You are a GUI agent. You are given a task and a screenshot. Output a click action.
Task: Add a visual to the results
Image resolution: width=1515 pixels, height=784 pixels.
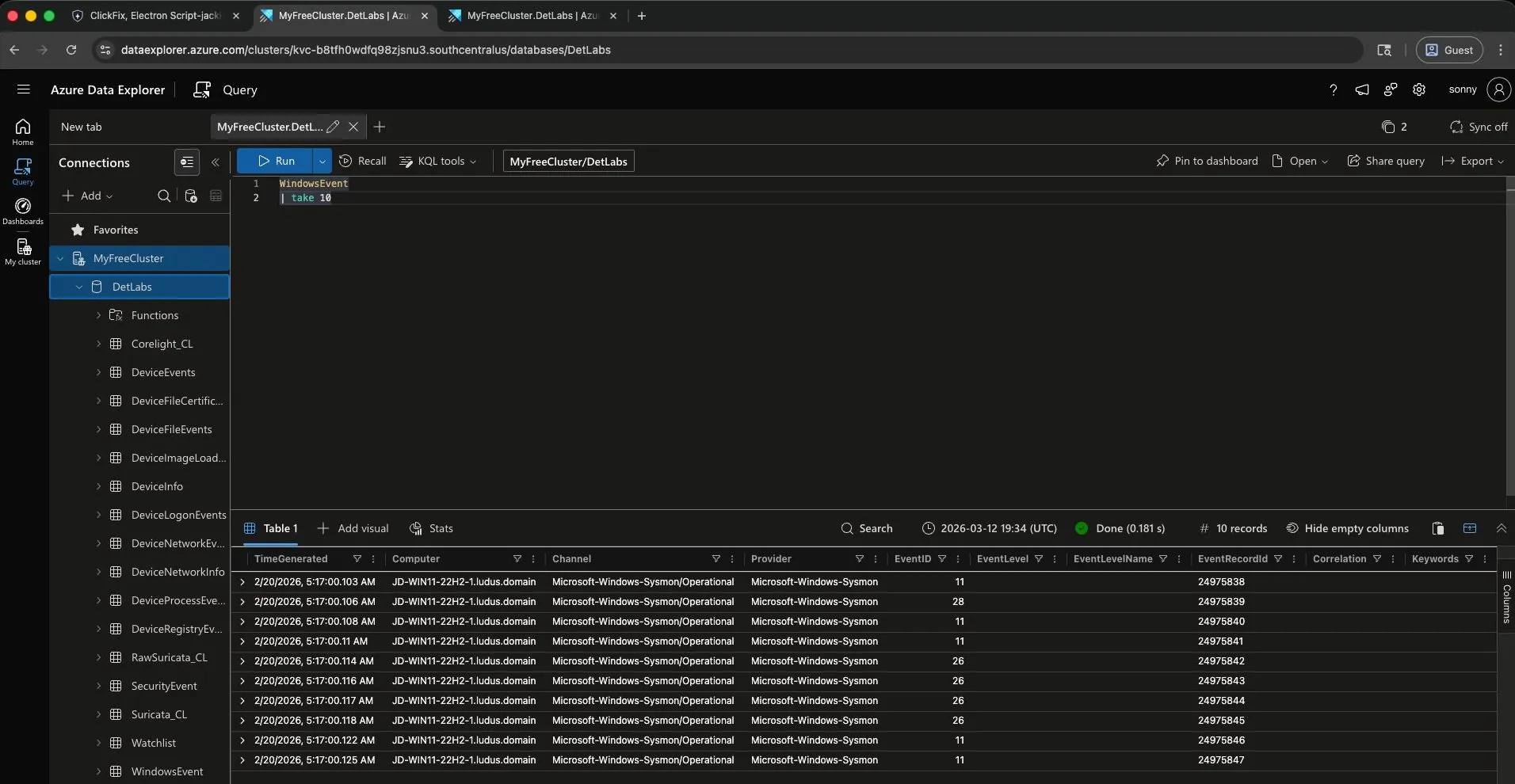click(353, 528)
